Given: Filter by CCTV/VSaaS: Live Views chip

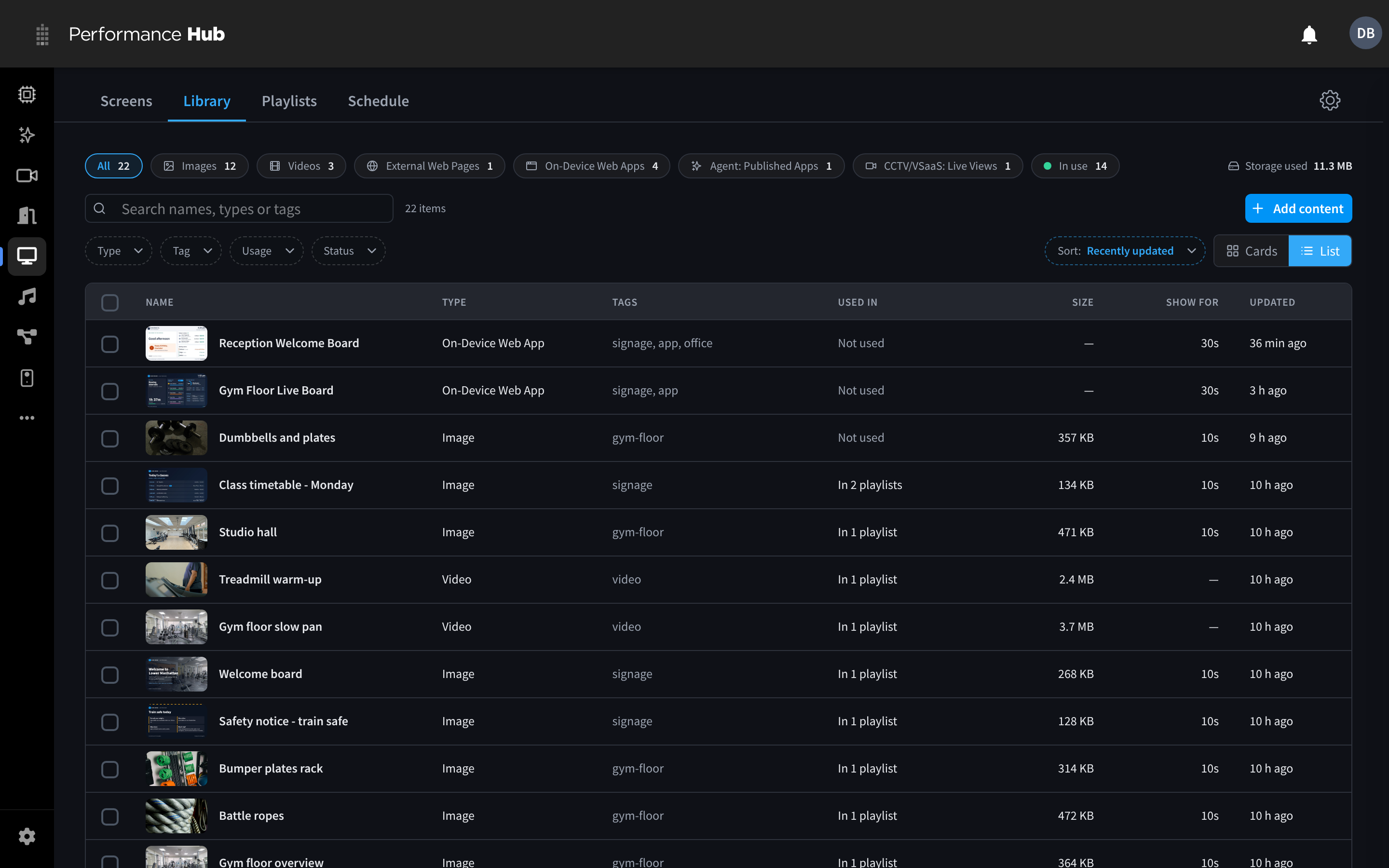Looking at the screenshot, I should click(937, 166).
